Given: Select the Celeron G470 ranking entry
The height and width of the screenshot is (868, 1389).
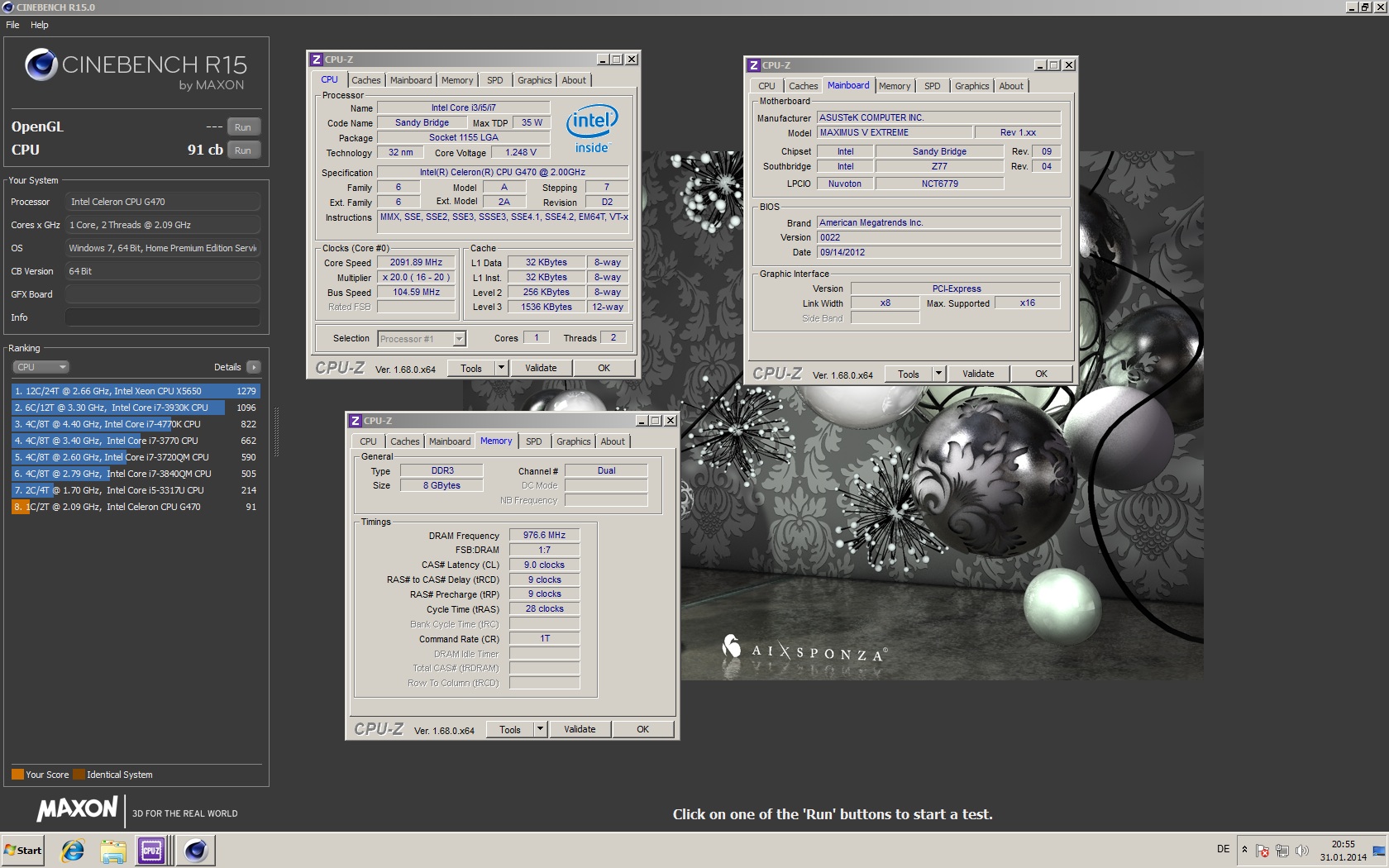Looking at the screenshot, I should point(136,507).
